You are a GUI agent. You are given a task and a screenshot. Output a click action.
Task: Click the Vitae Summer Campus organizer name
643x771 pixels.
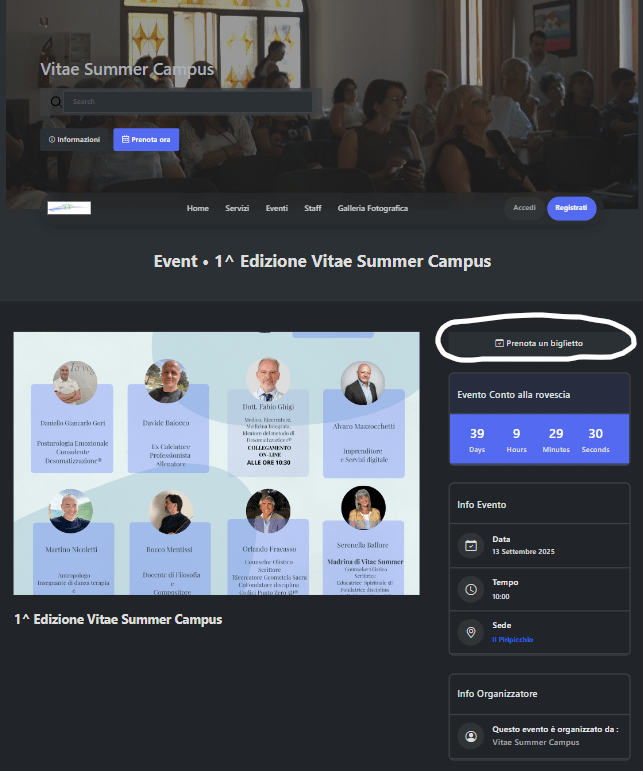[x=536, y=742]
